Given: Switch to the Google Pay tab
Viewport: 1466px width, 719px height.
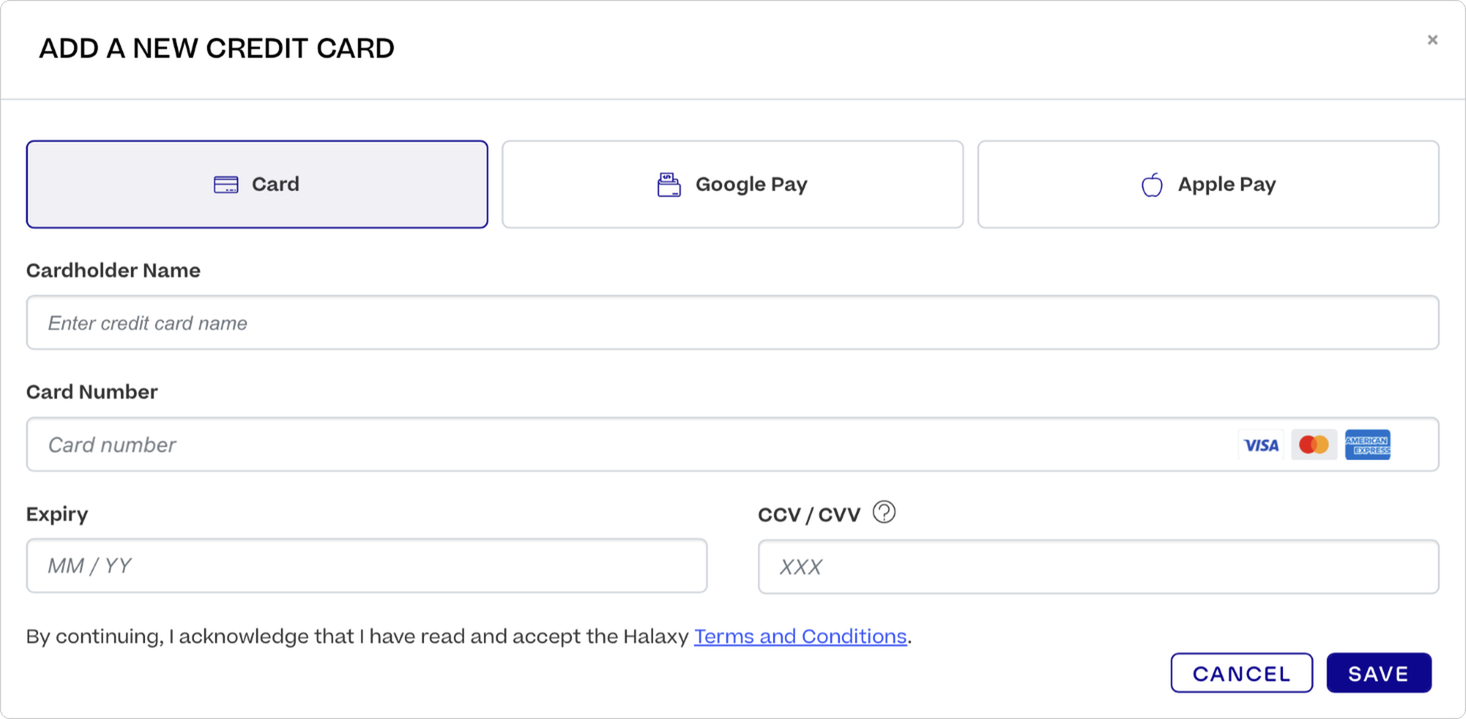Looking at the screenshot, I should click(x=733, y=184).
